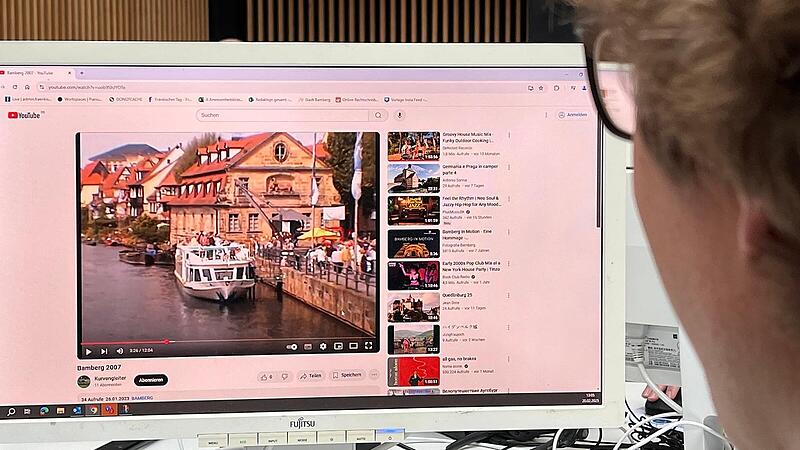
Task: Open File Explorer from the taskbar
Action: pyautogui.click(x=60, y=411)
